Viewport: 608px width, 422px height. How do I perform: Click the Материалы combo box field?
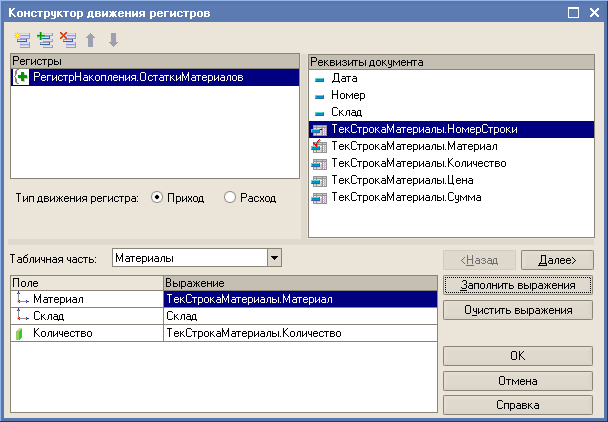click(x=190, y=258)
